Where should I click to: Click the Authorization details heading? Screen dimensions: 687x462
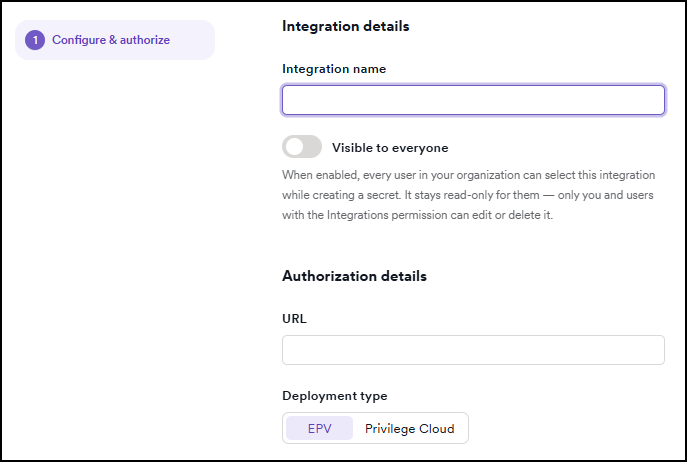tap(354, 276)
